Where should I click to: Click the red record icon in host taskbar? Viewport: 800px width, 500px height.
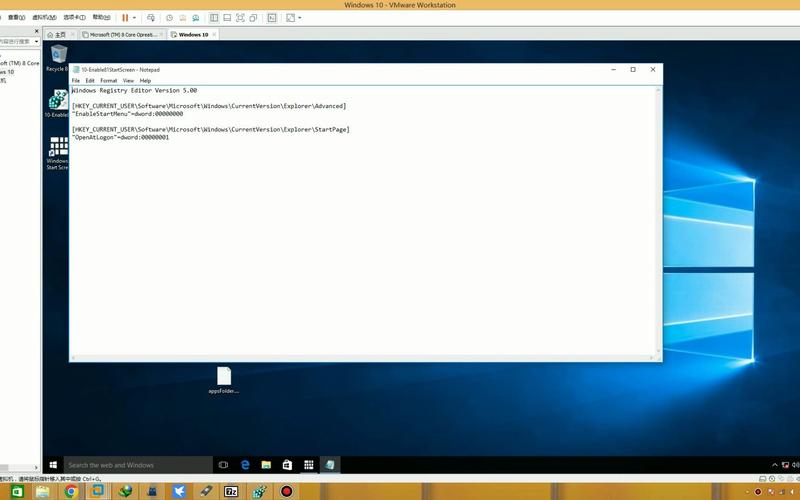[x=287, y=491]
